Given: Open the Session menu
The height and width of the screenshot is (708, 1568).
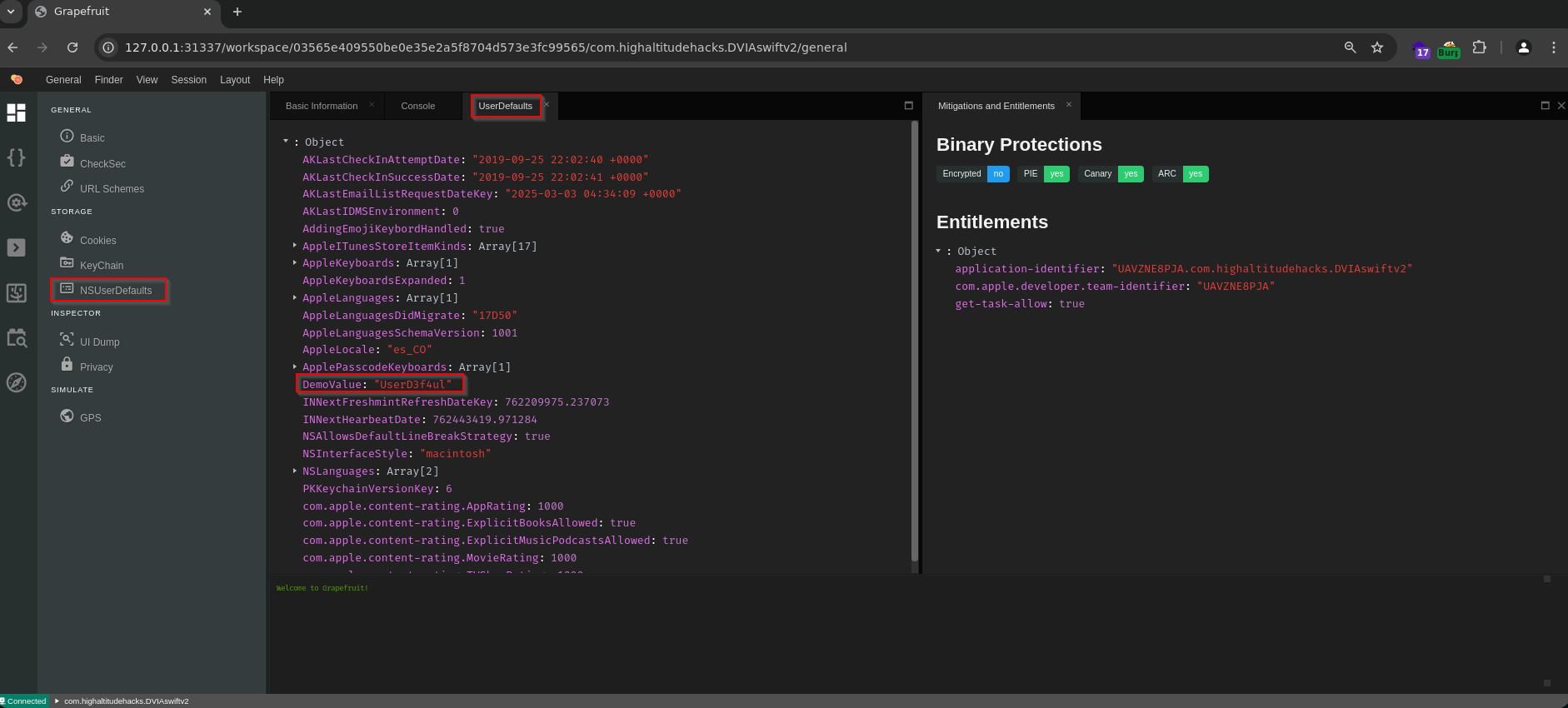Looking at the screenshot, I should 189,80.
